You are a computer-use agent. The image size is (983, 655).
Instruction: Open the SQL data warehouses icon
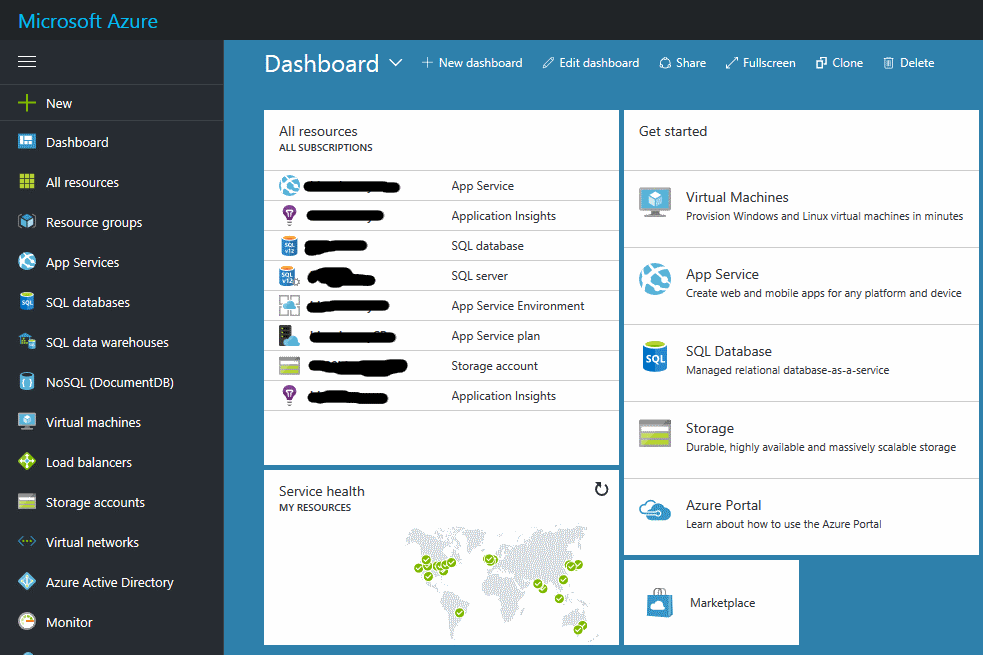coord(27,342)
